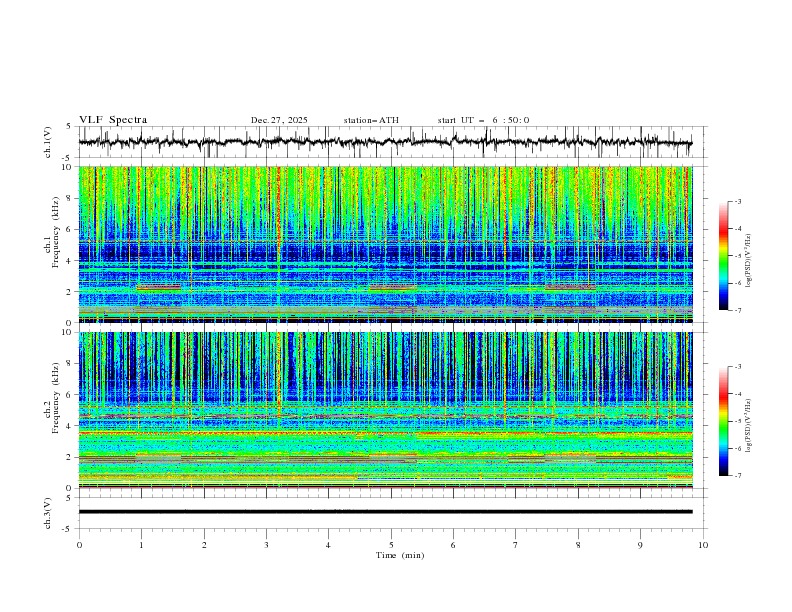Click the time axis tick label "3"

266,545
